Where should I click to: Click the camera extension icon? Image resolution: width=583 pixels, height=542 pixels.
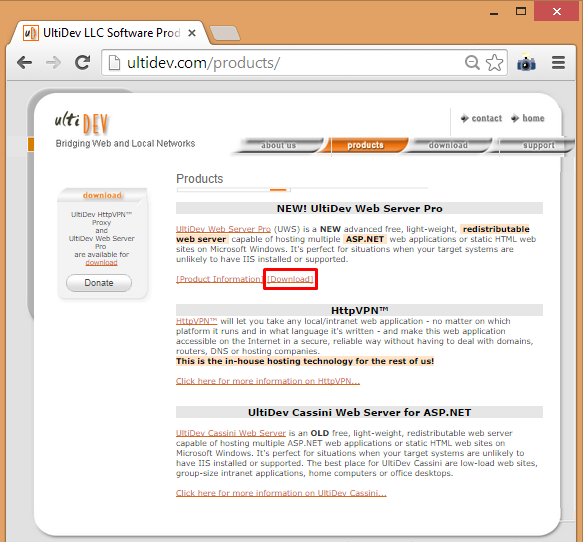tap(526, 62)
